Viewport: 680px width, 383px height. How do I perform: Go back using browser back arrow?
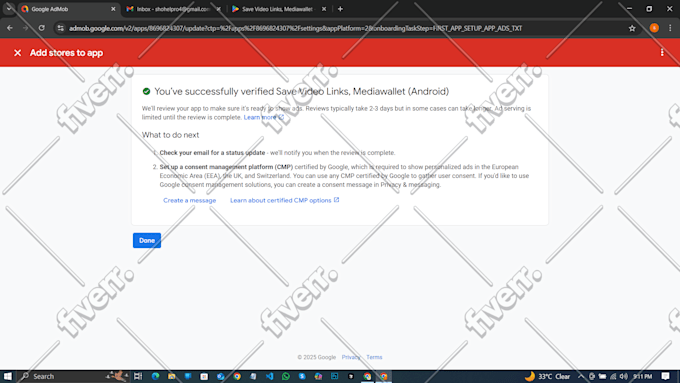[10, 28]
